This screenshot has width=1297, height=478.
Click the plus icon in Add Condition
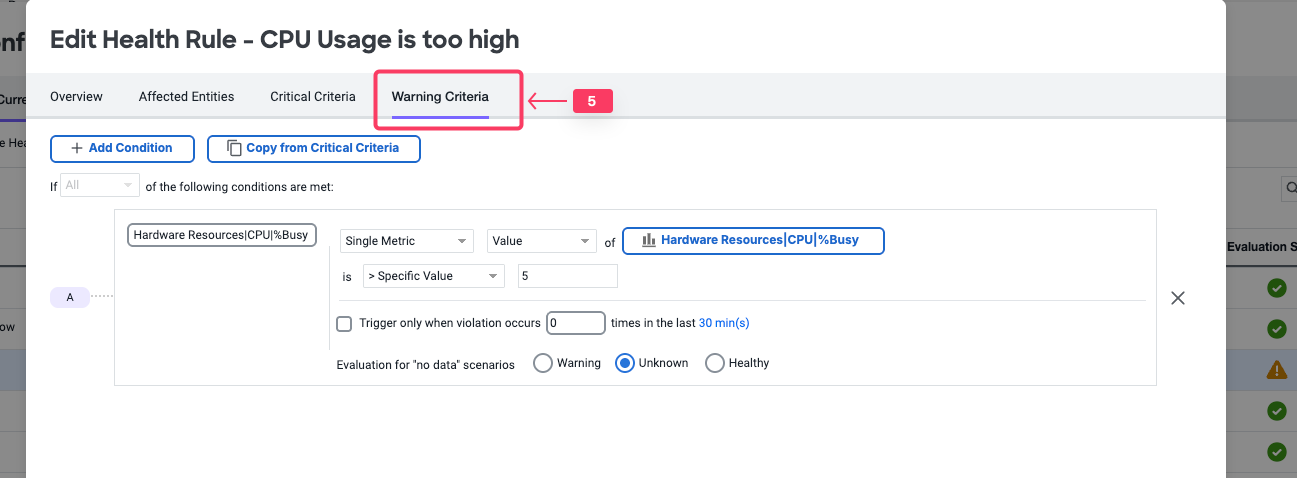pyautogui.click(x=76, y=148)
